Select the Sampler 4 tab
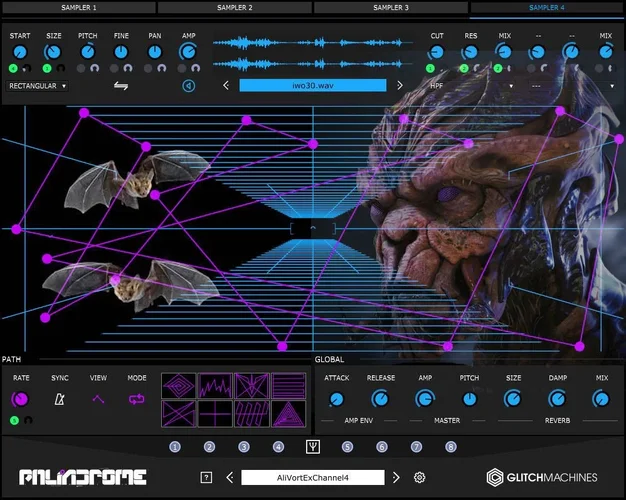This screenshot has width=626, height=500. [x=547, y=7]
